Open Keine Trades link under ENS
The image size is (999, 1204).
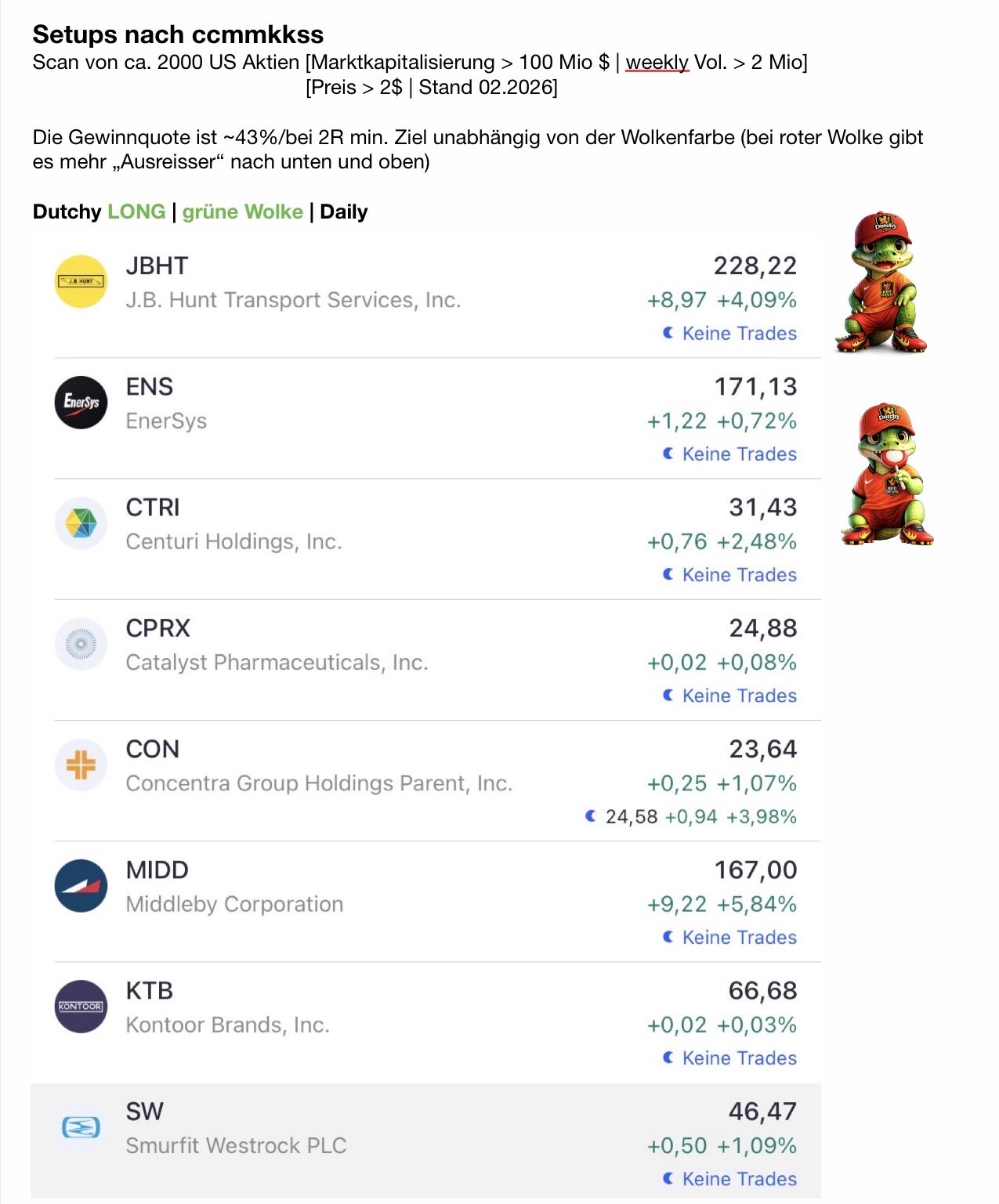point(739,454)
